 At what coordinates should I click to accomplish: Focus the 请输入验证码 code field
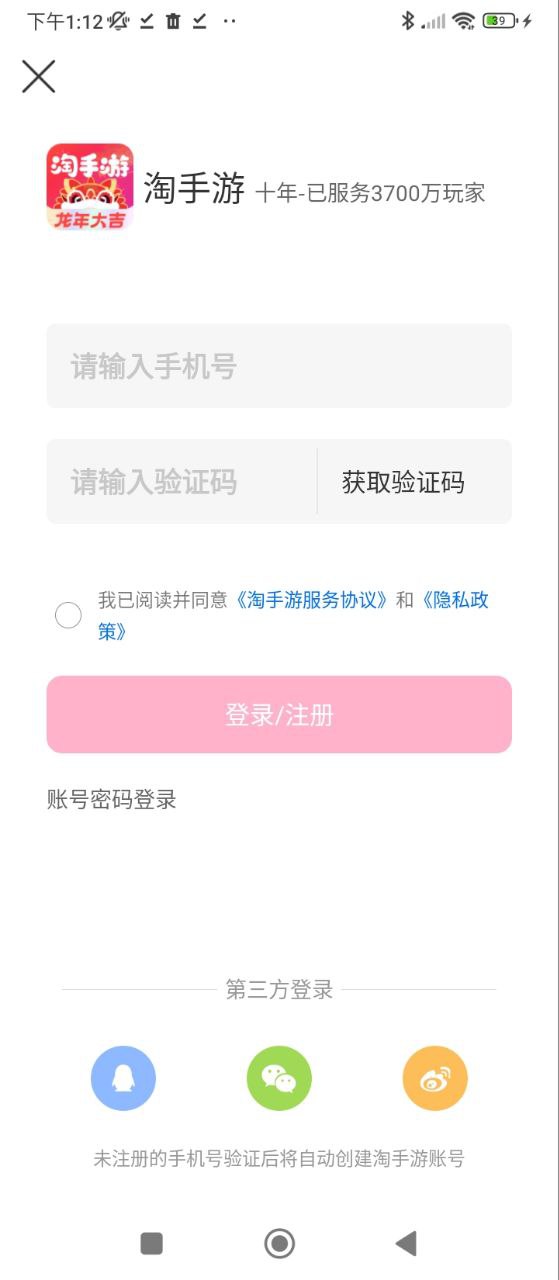(181, 482)
